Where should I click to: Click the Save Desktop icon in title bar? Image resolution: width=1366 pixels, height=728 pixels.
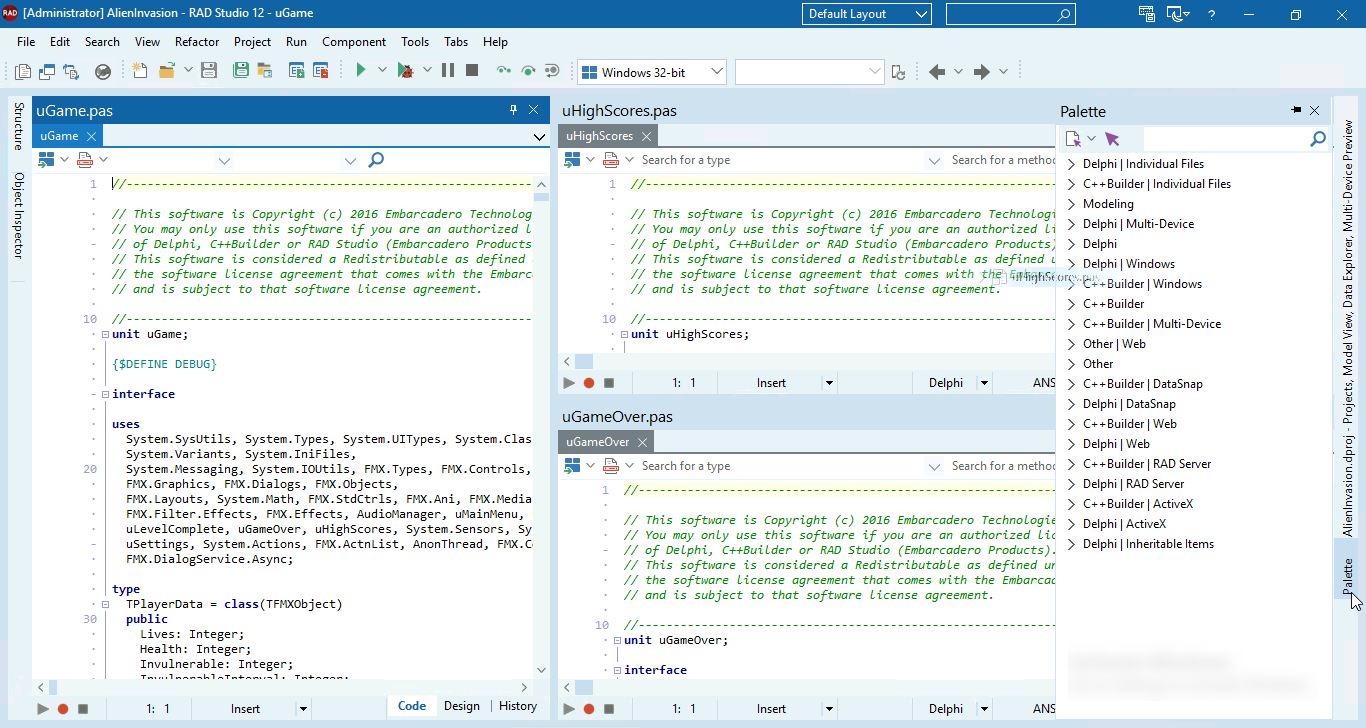tap(1147, 14)
